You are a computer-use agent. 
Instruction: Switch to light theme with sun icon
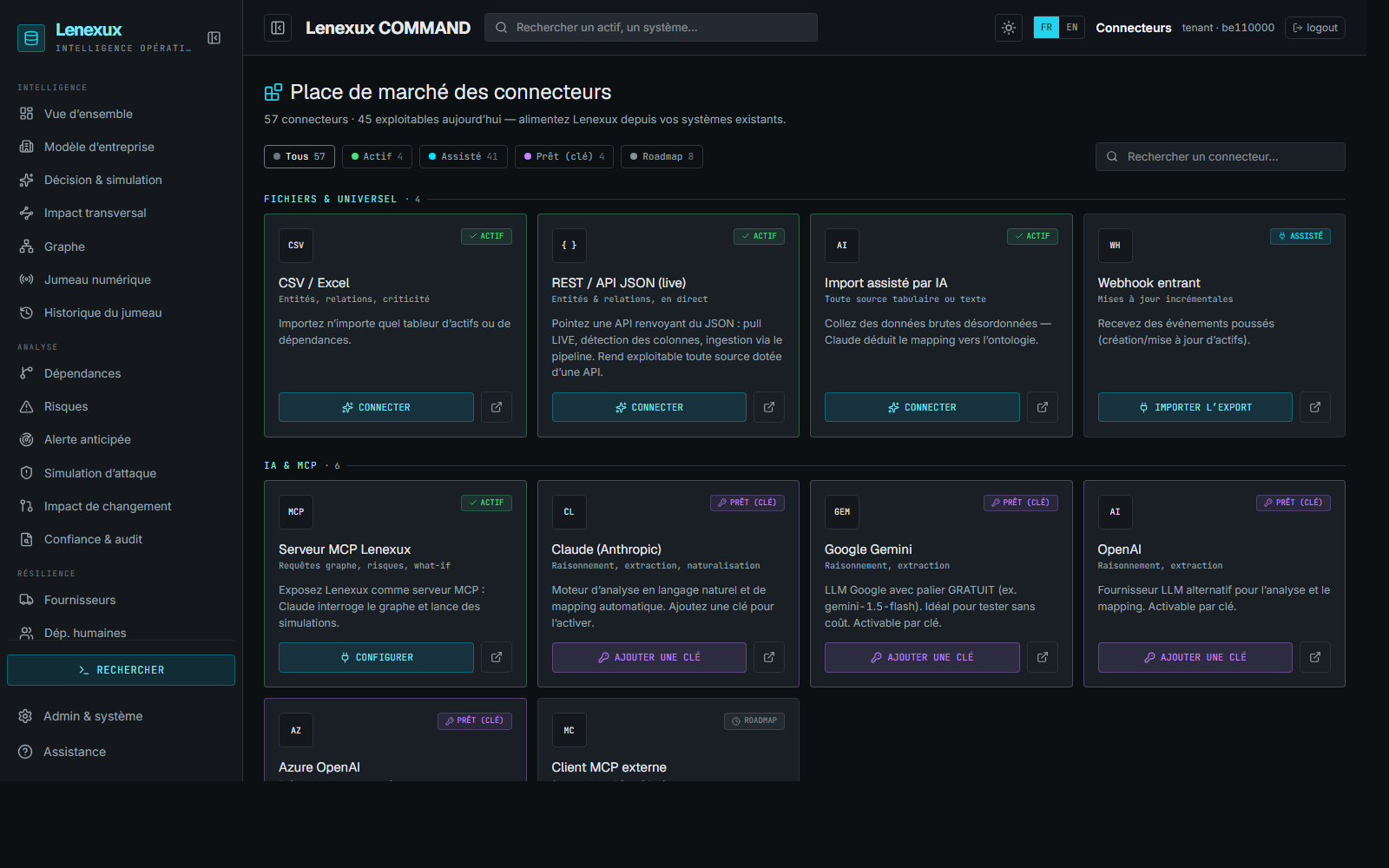pyautogui.click(x=1009, y=28)
